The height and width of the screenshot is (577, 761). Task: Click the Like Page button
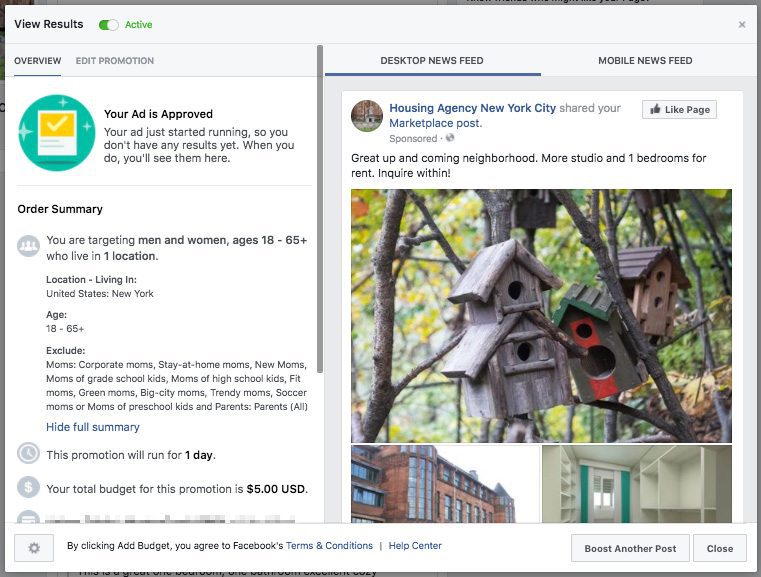(x=679, y=110)
